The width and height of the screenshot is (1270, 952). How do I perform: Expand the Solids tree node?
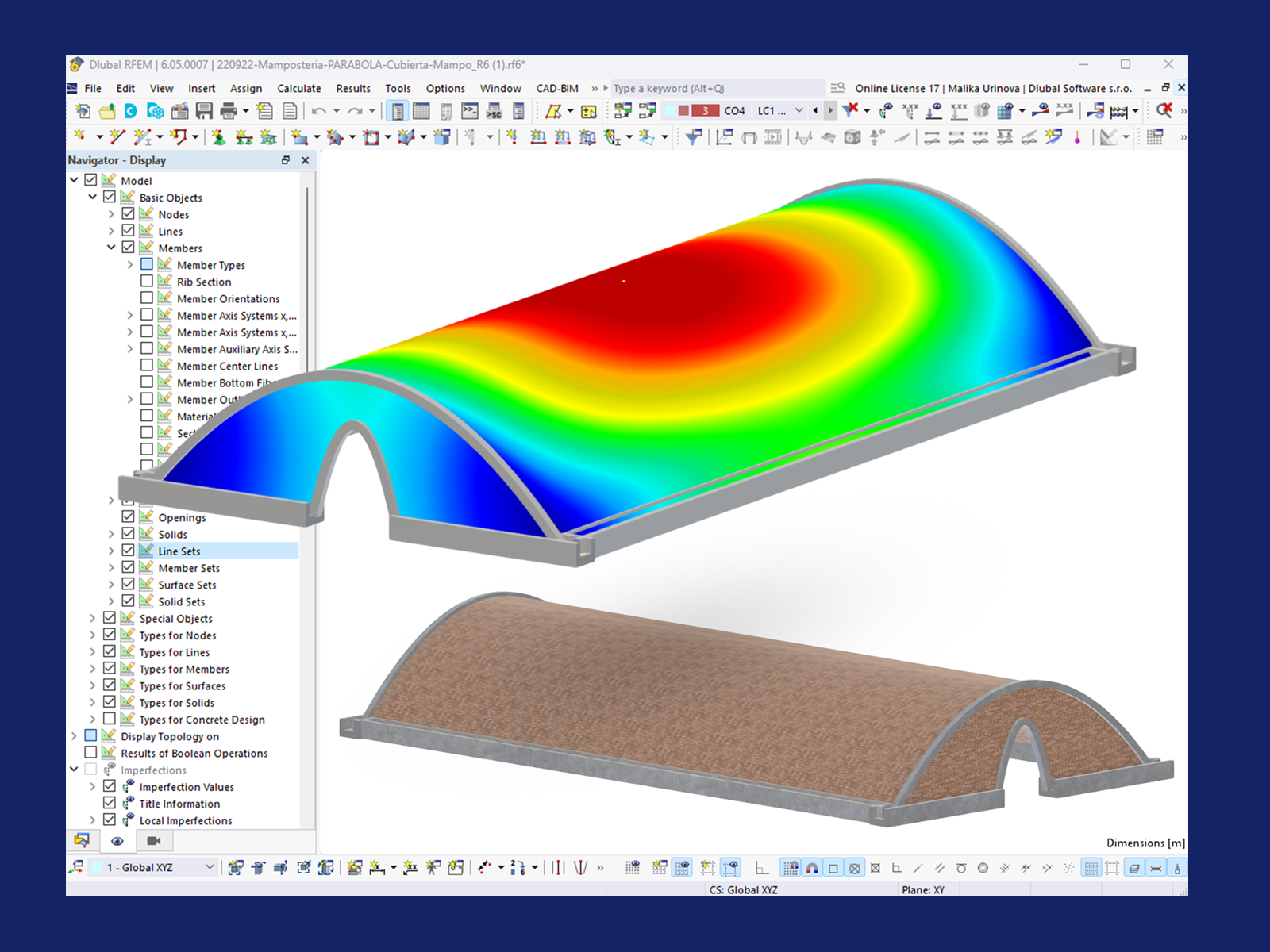coord(111,534)
